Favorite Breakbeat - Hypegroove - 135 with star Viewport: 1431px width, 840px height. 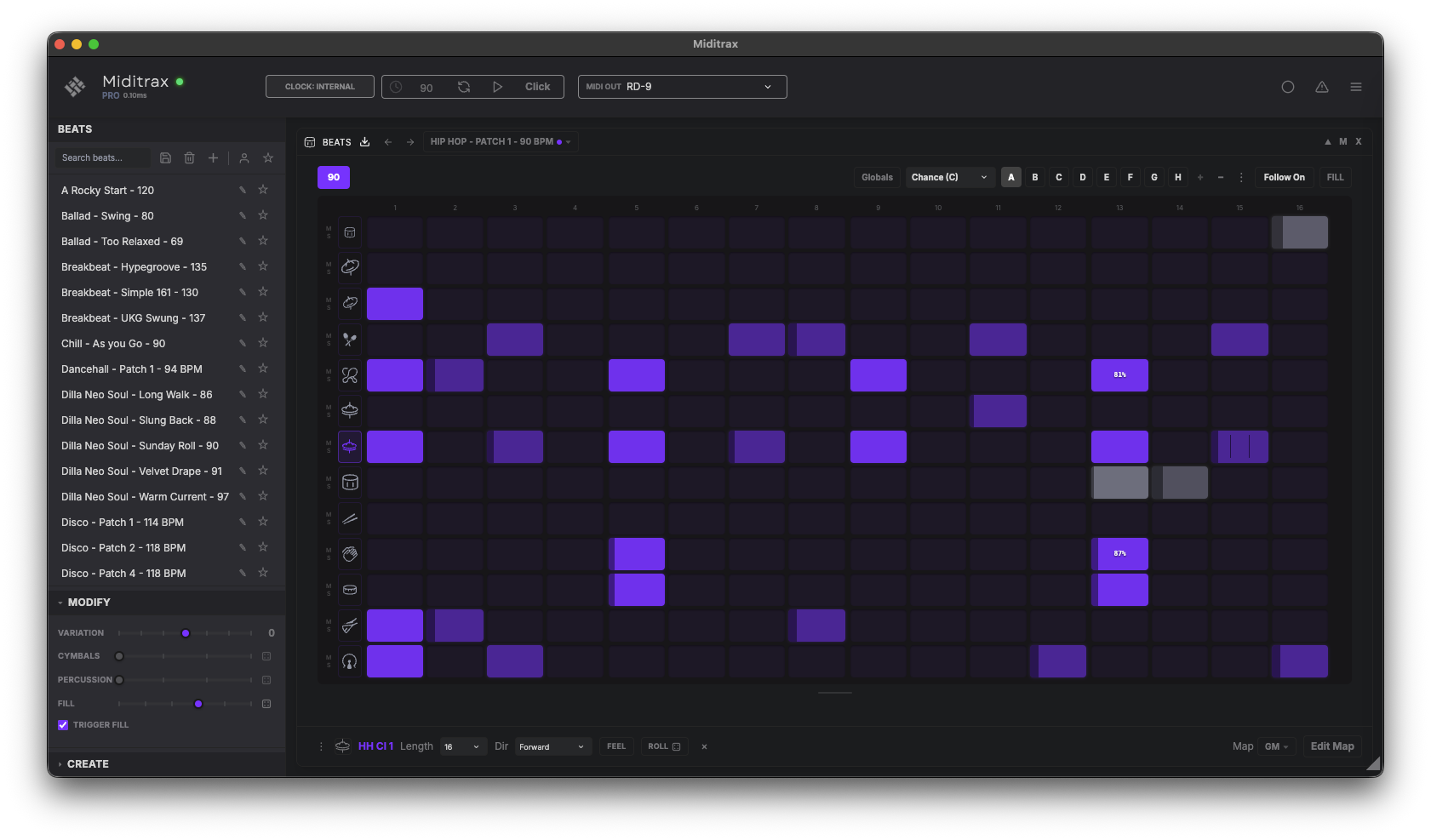point(263,266)
